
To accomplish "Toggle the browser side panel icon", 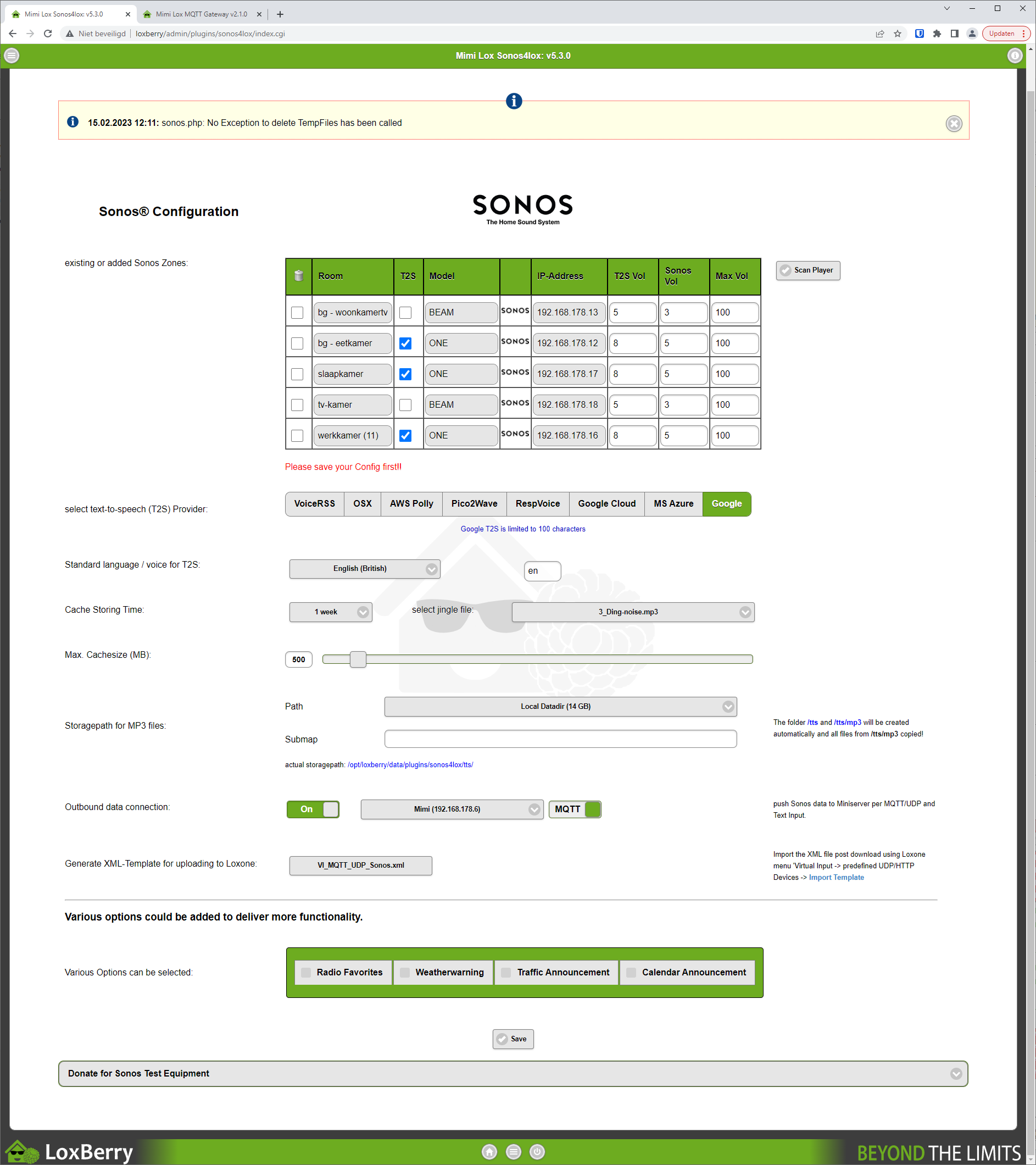I will pos(955,34).
